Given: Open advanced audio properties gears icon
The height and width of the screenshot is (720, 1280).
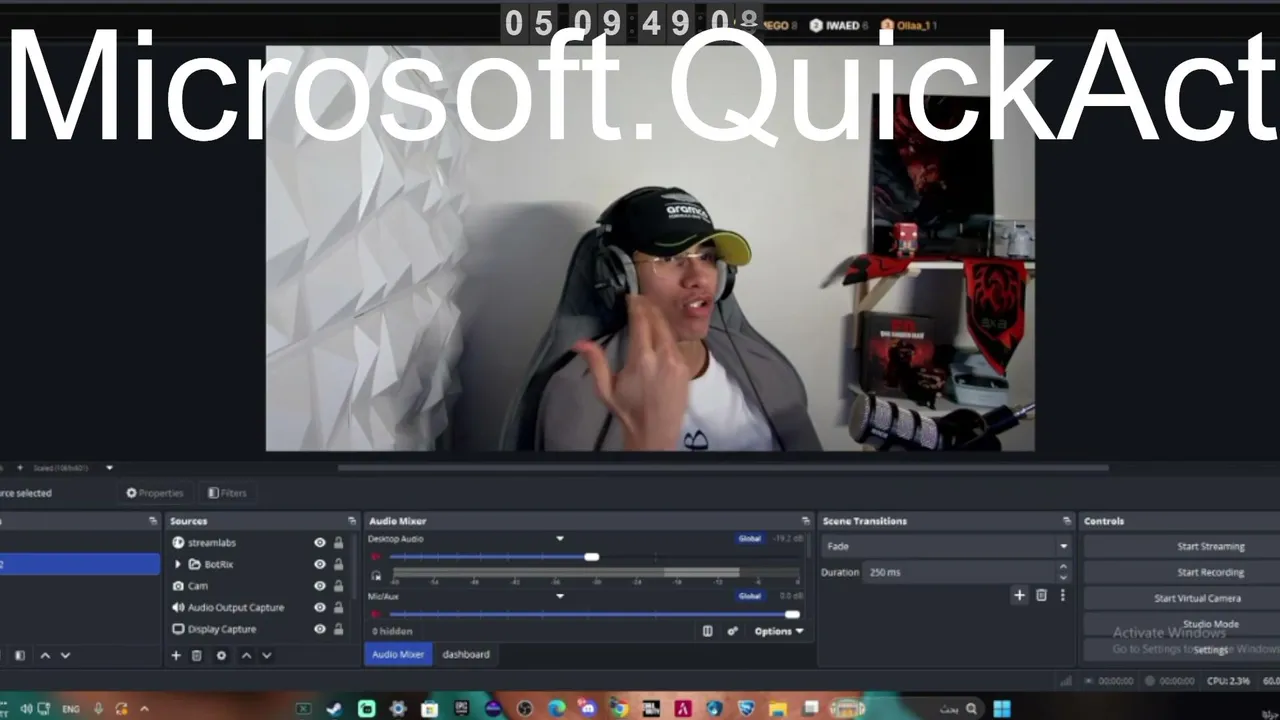Looking at the screenshot, I should (x=732, y=631).
